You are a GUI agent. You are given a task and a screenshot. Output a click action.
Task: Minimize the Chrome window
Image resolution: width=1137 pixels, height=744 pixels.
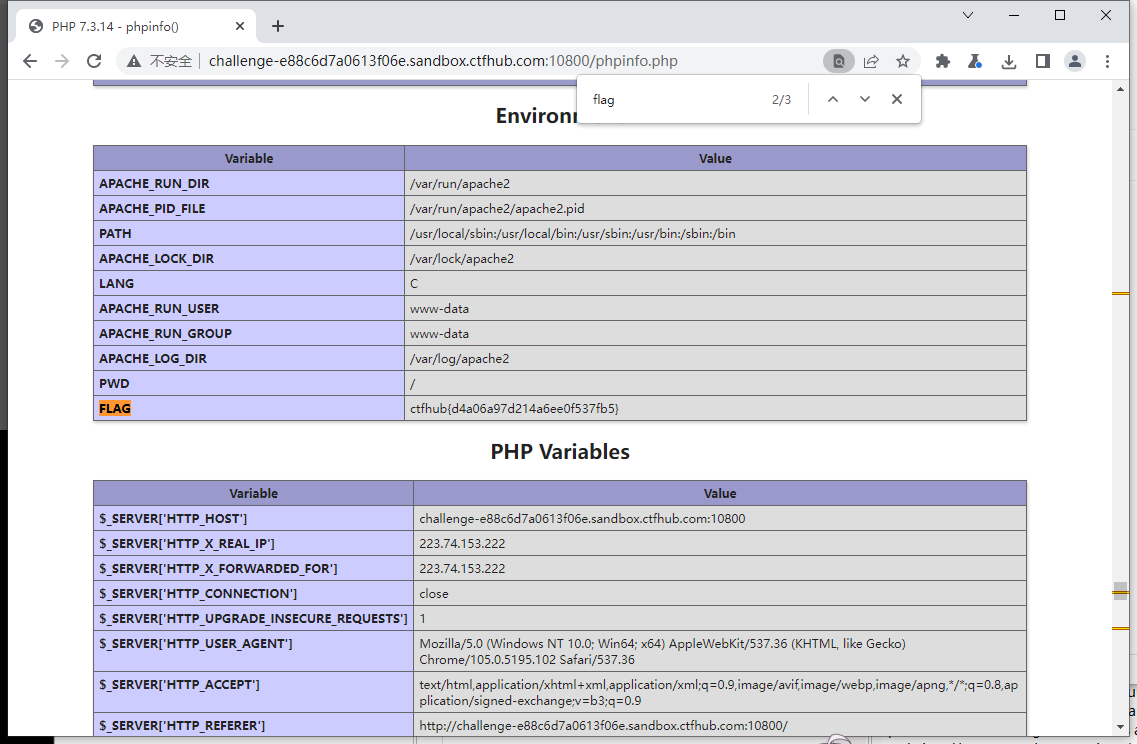coord(1014,15)
